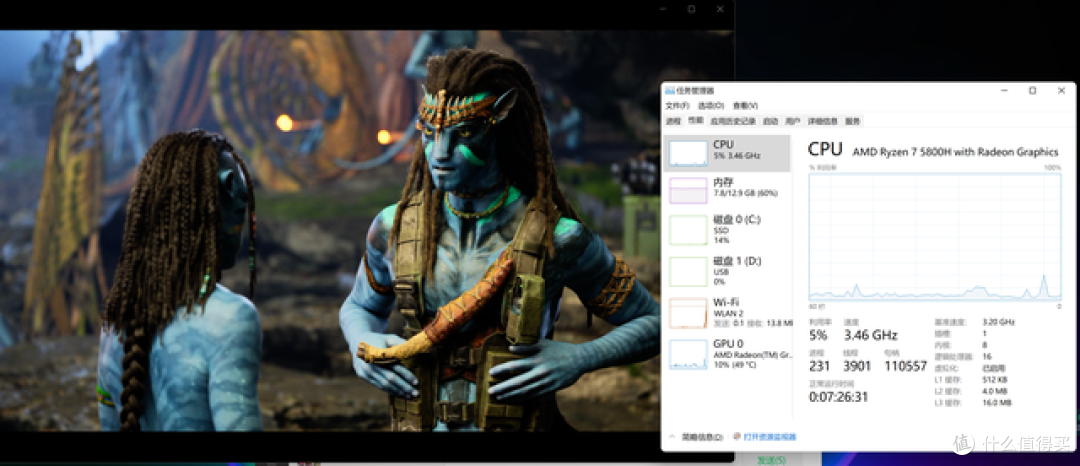Click the 3.46 GHz speed value under 速度
The height and width of the screenshot is (466, 1080).
871,336
